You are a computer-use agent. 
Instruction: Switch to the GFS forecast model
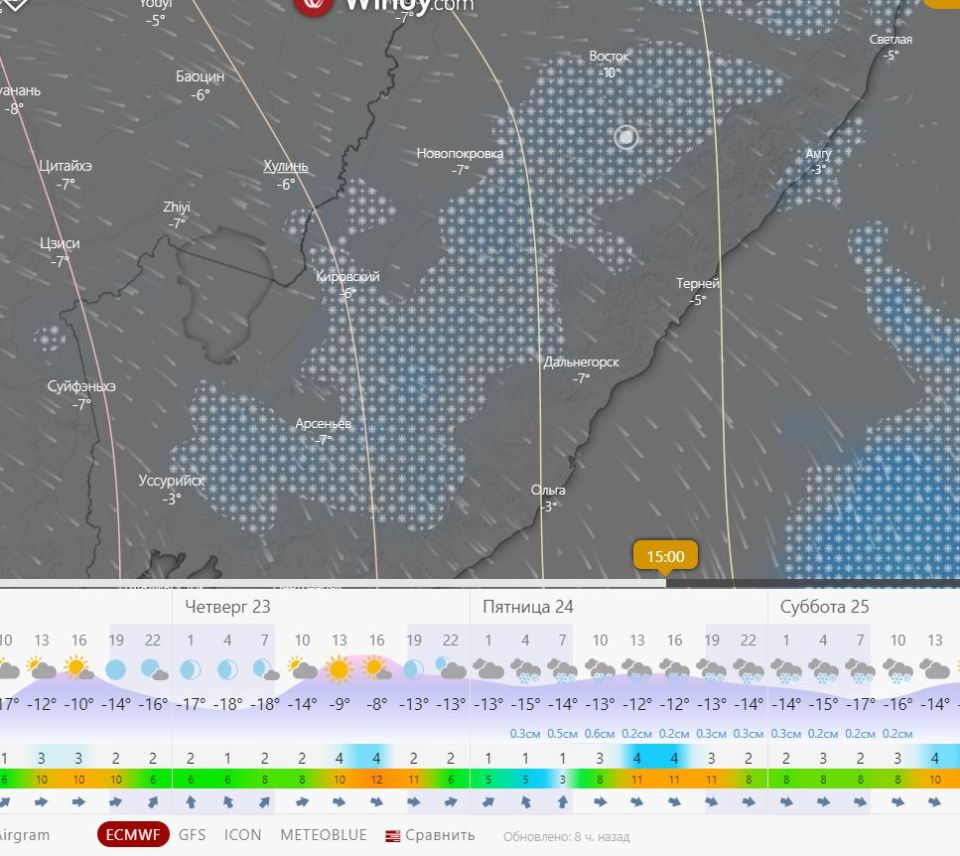coord(192,835)
